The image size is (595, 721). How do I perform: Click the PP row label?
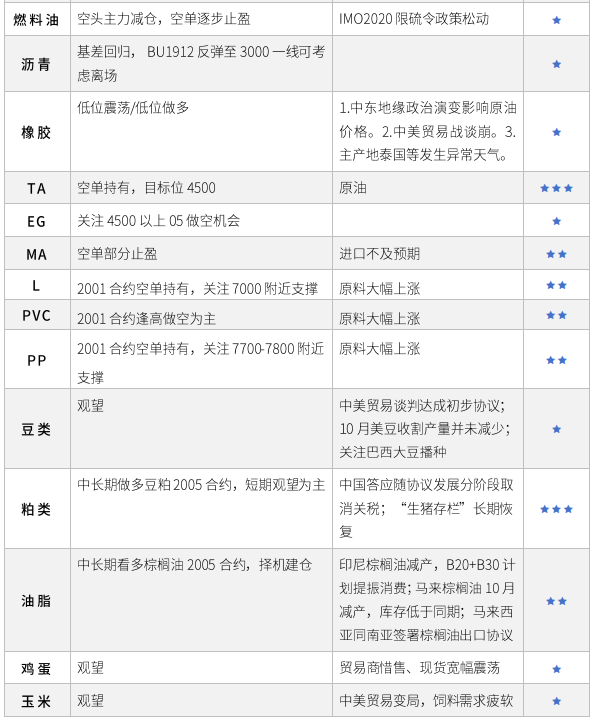pos(37,360)
